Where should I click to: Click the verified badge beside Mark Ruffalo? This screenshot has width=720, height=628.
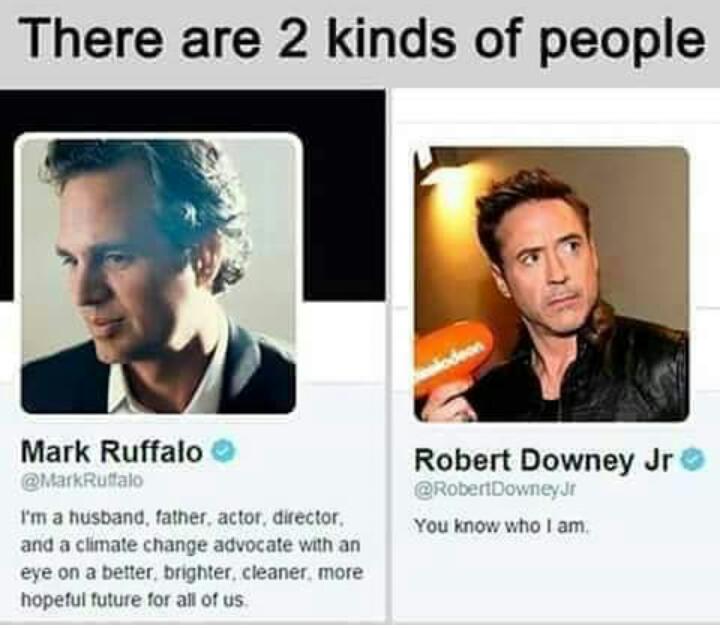coord(223,452)
